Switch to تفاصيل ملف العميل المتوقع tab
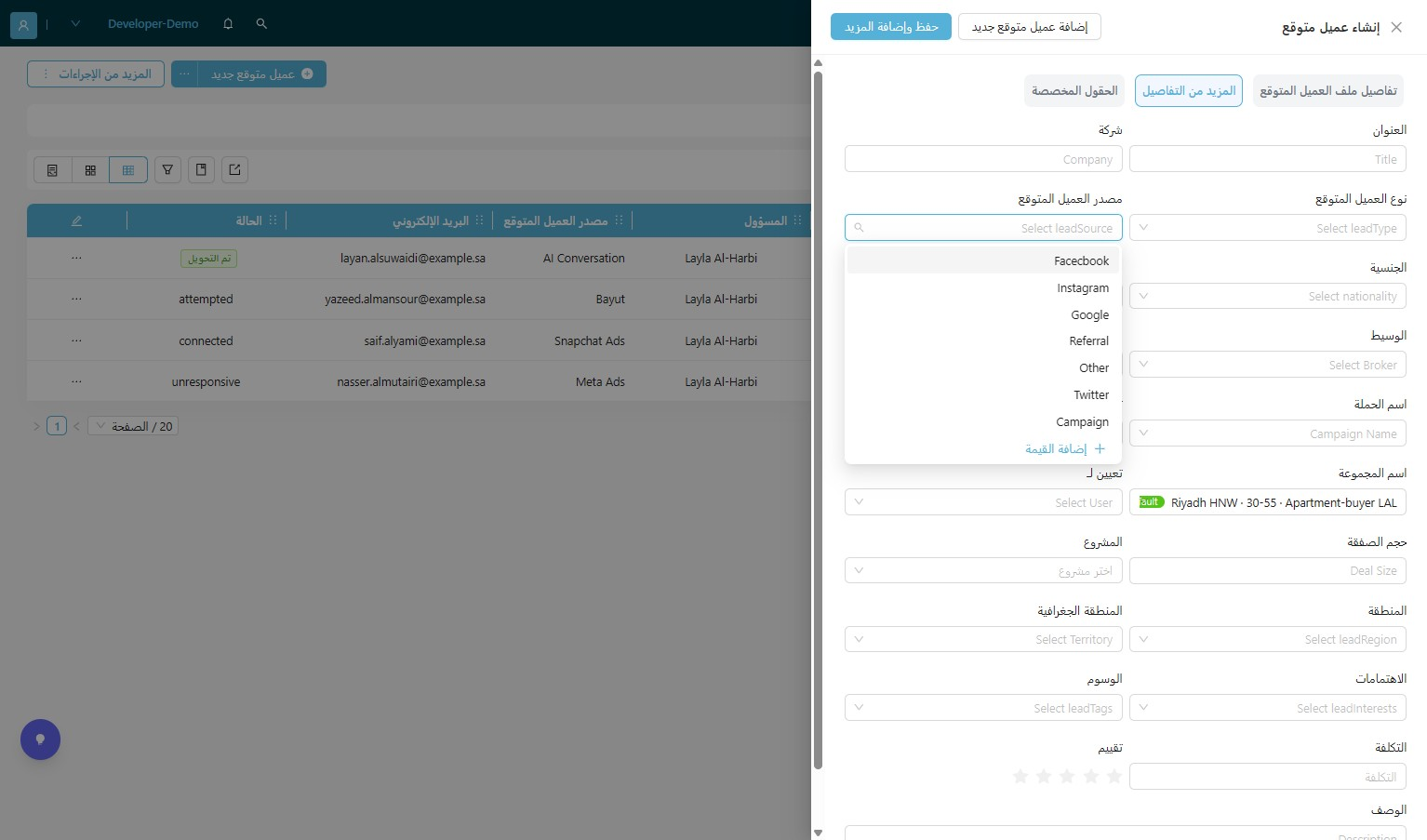This screenshot has width=1427, height=840. pos(1327,91)
